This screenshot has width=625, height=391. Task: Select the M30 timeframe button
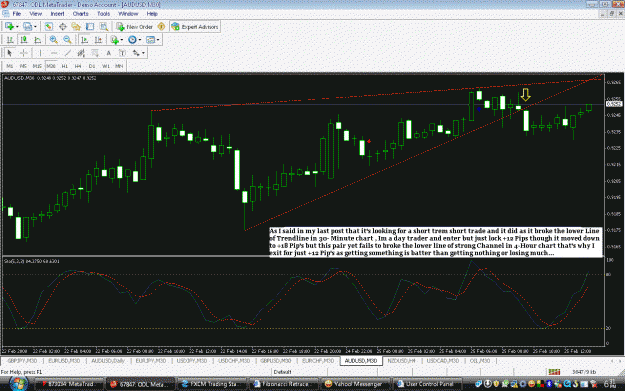[51, 66]
